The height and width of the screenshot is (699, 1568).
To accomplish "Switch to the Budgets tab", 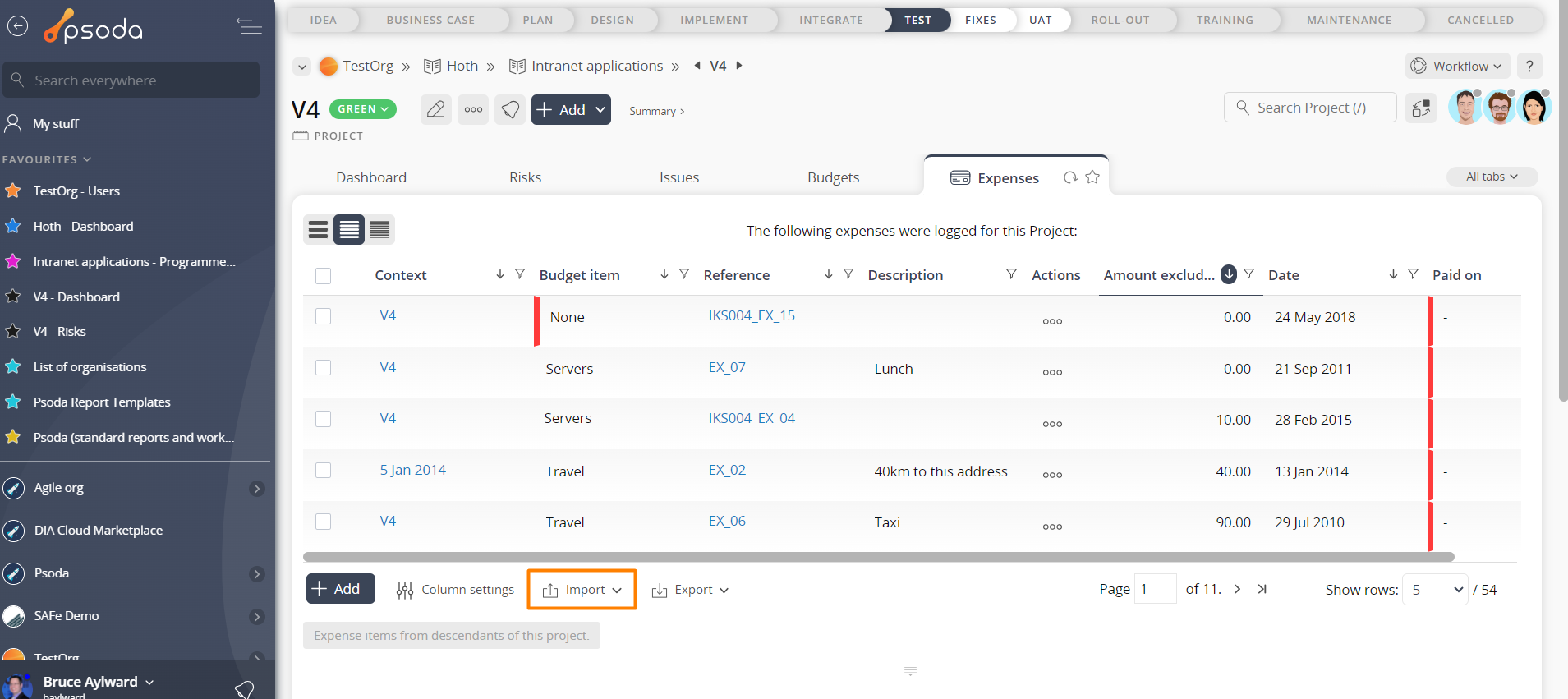I will (x=834, y=177).
